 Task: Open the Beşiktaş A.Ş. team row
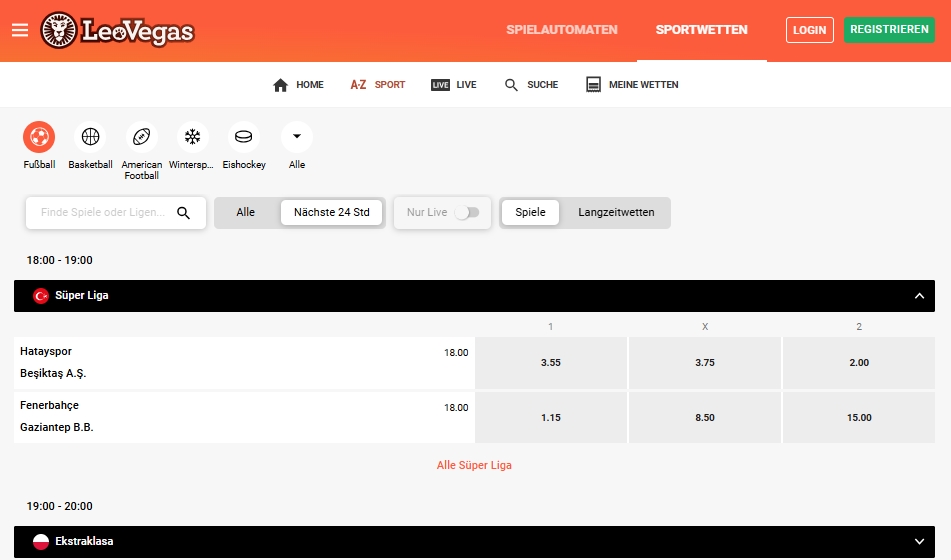coord(53,373)
